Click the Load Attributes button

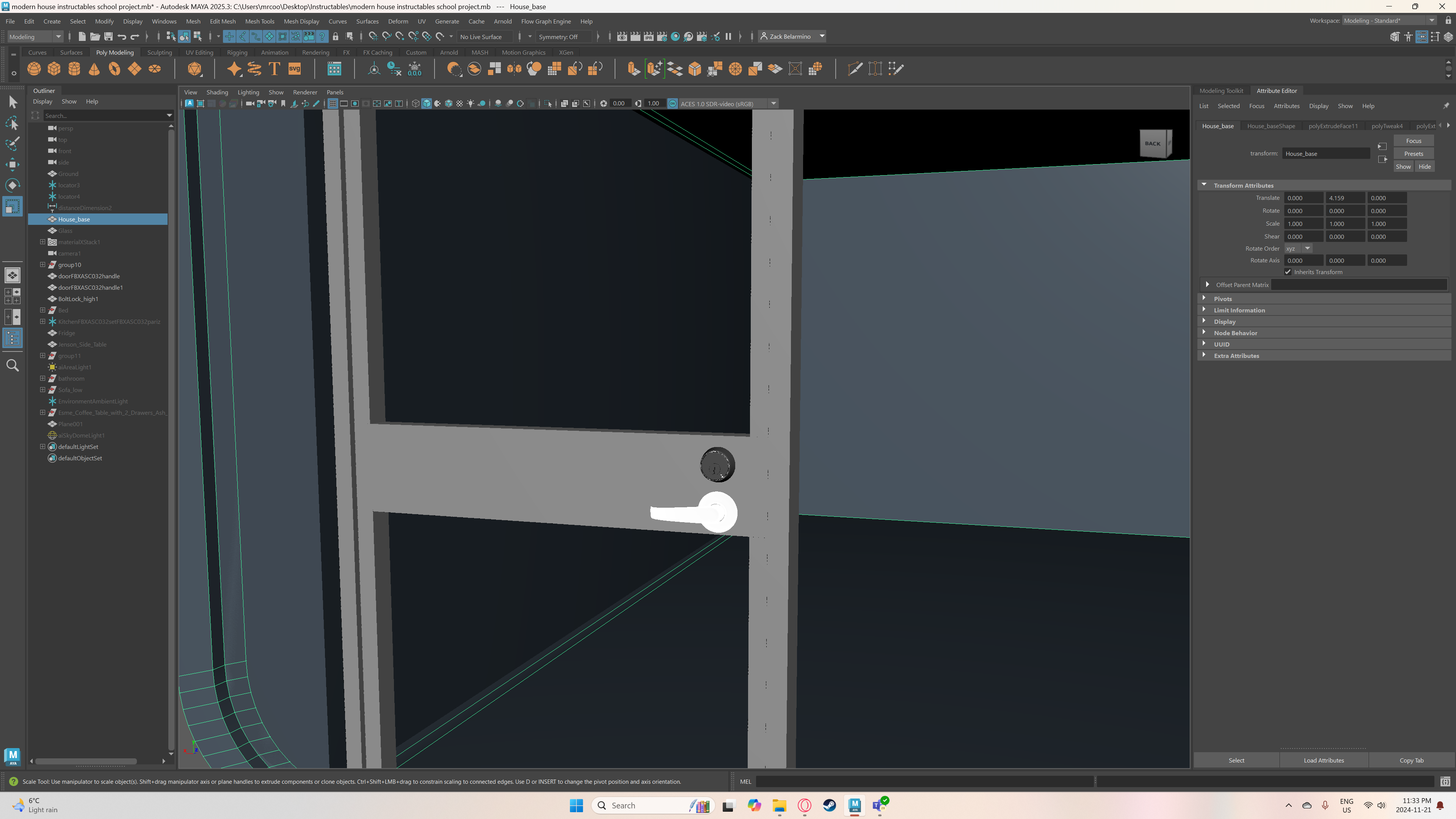click(1324, 760)
